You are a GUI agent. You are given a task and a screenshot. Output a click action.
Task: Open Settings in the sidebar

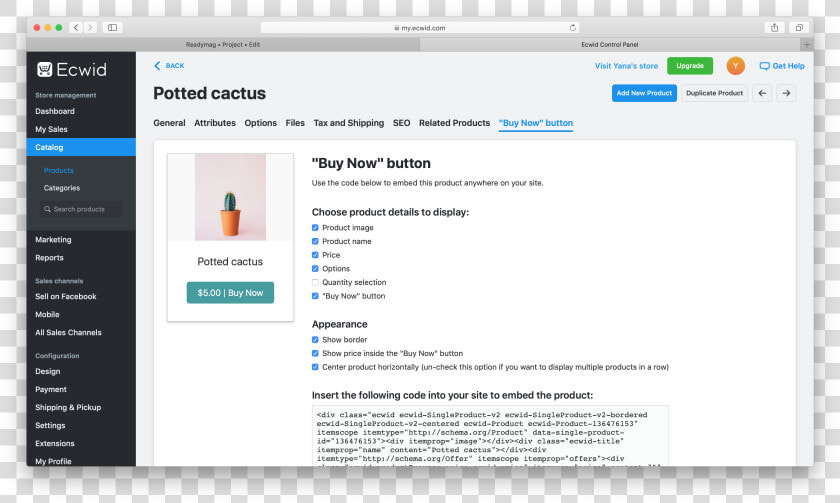coord(50,425)
